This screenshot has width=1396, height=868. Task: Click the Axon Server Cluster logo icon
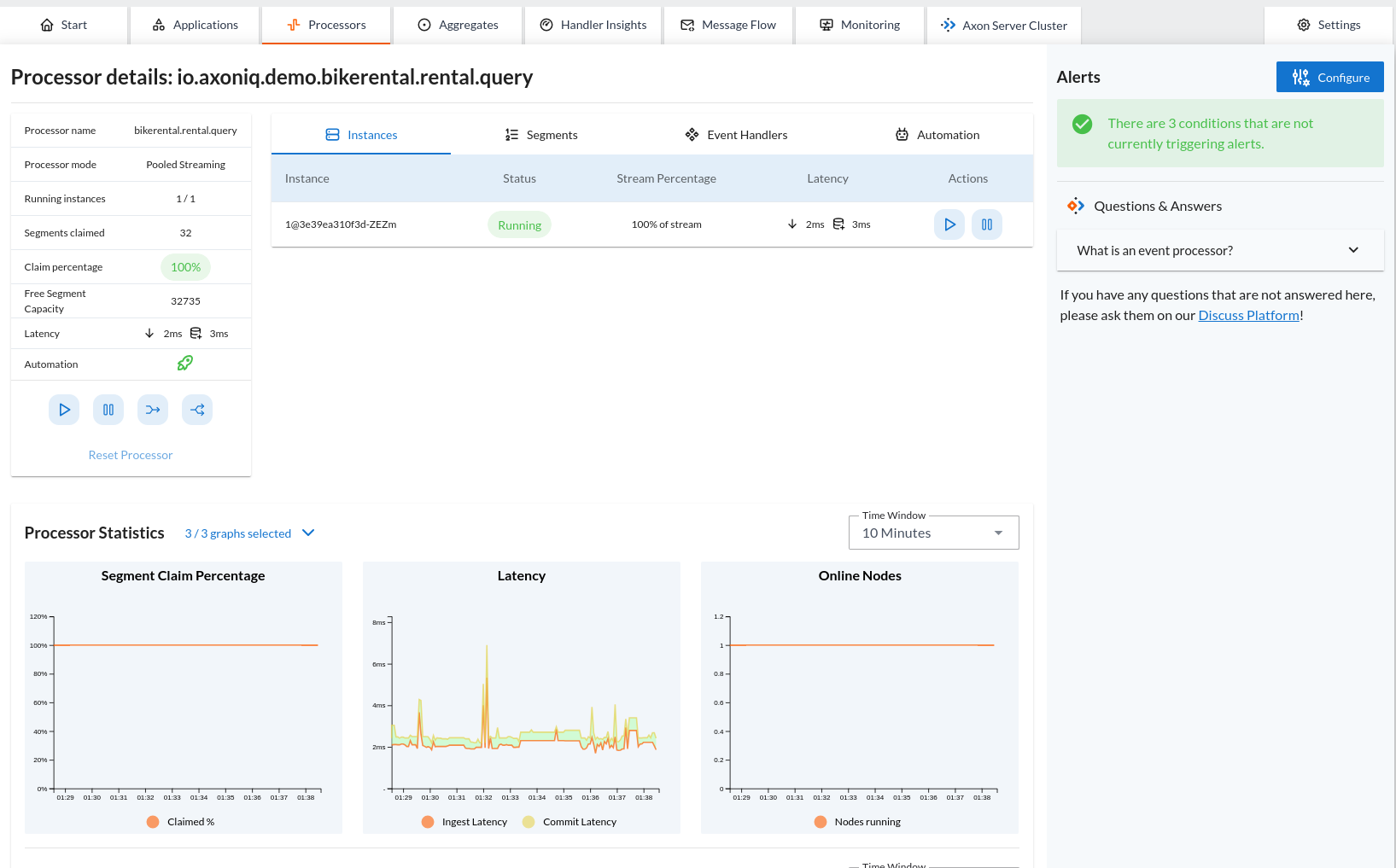click(x=948, y=25)
